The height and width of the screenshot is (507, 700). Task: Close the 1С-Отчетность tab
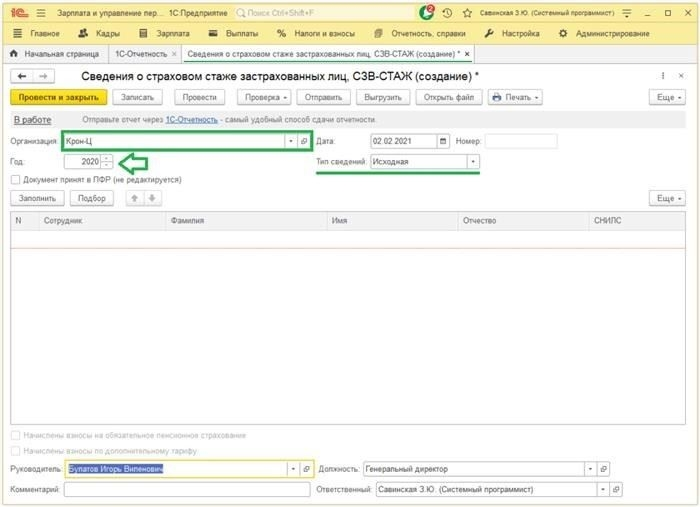174,54
